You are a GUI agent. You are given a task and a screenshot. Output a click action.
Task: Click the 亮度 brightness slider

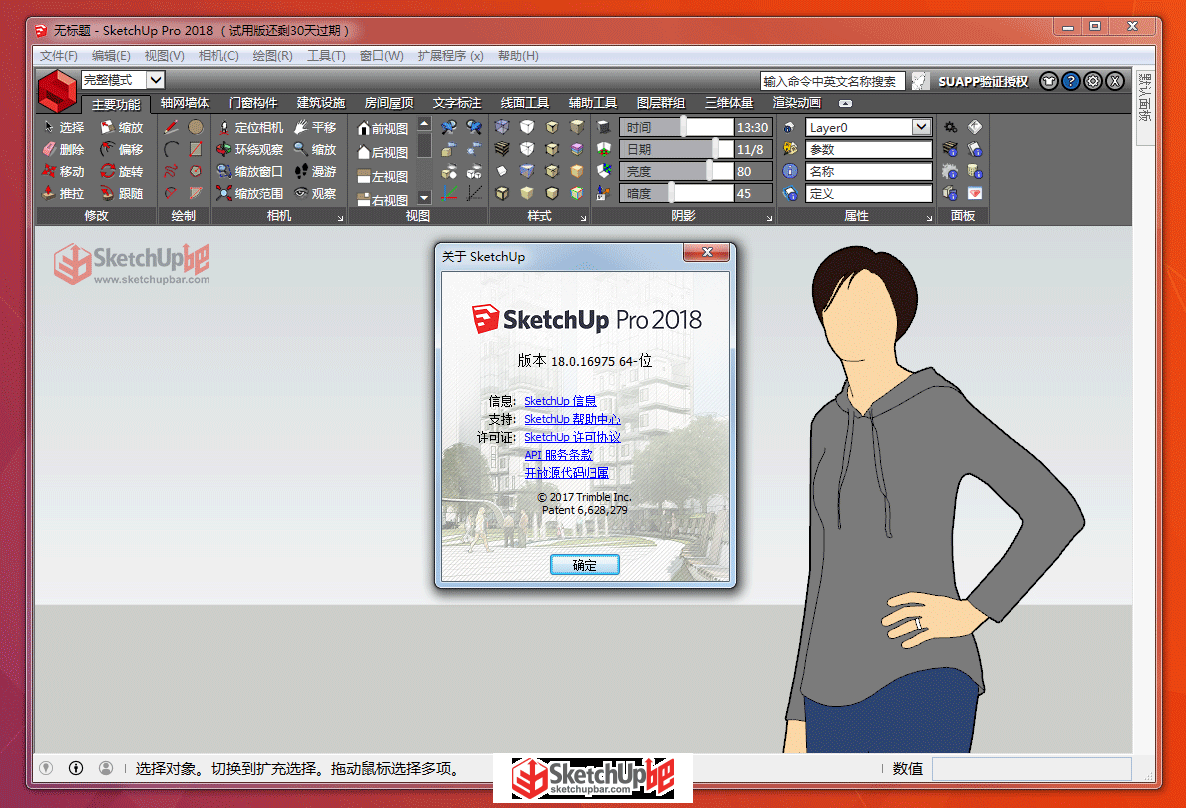point(677,171)
